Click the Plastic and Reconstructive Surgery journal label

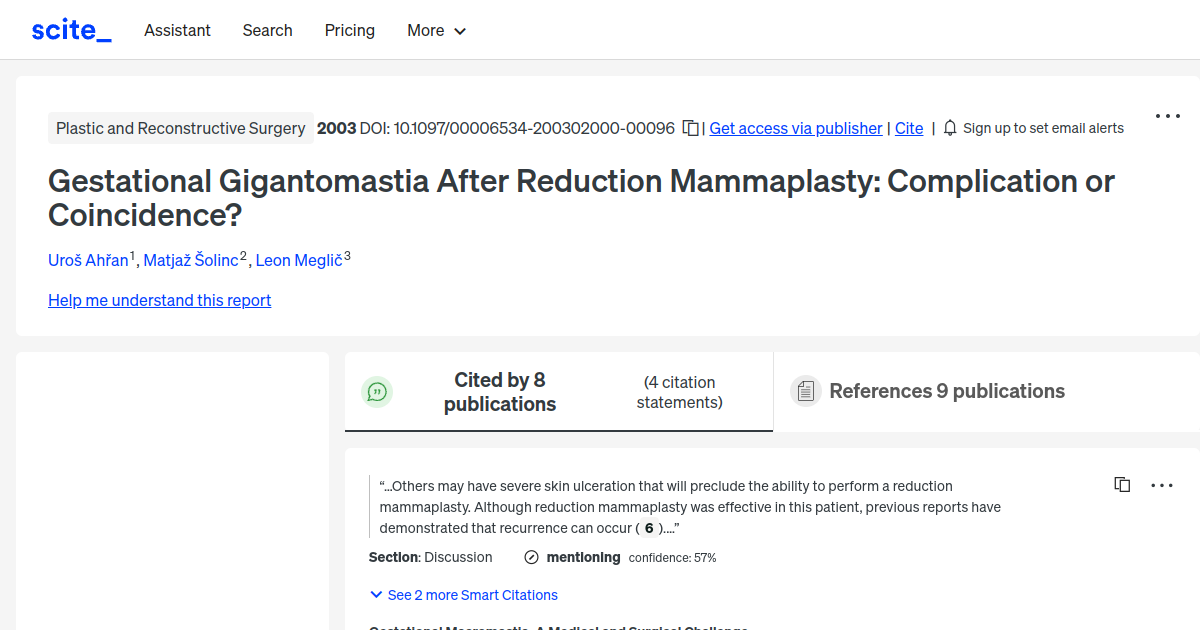point(180,128)
